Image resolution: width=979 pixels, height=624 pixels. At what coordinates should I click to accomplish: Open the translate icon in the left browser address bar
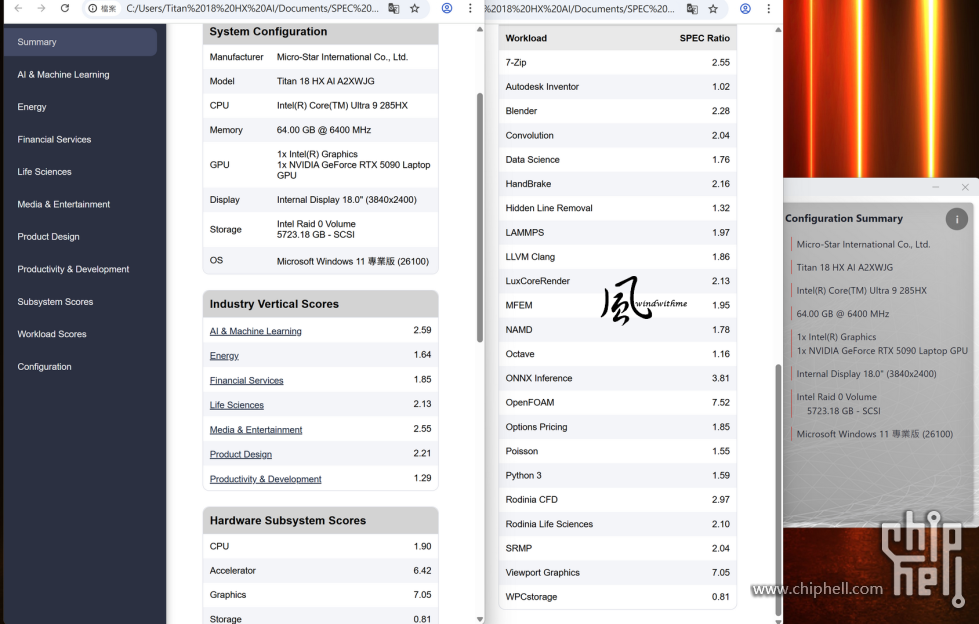click(x=393, y=9)
